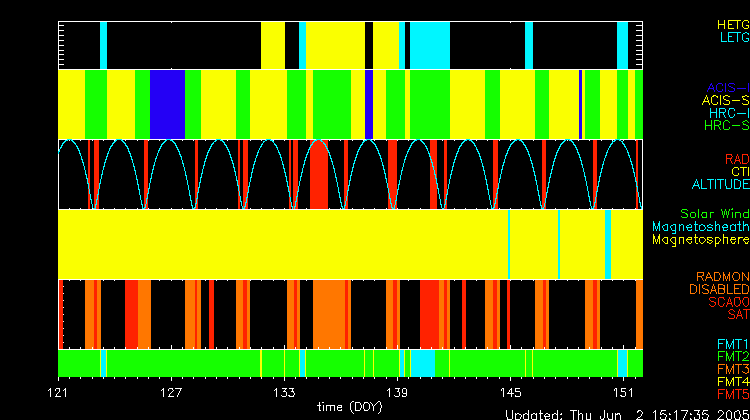The image size is (750, 420).
Task: Select the RADMON legend label
Action: point(722,276)
